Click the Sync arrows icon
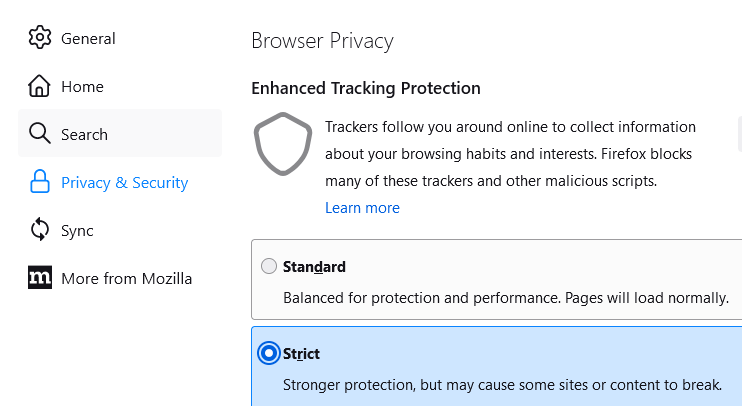The height and width of the screenshot is (406, 742). pos(40,230)
